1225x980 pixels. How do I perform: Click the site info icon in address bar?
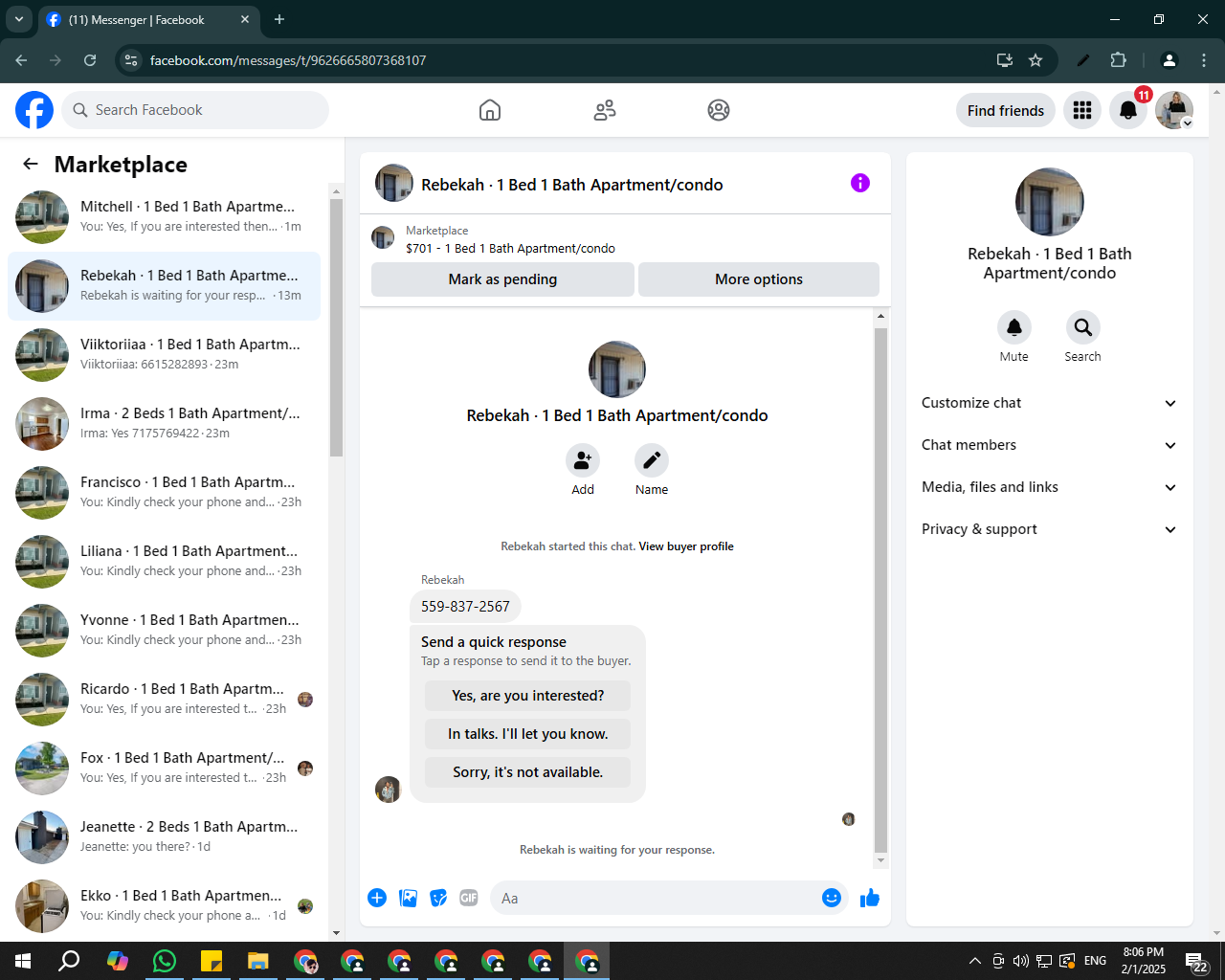click(132, 60)
